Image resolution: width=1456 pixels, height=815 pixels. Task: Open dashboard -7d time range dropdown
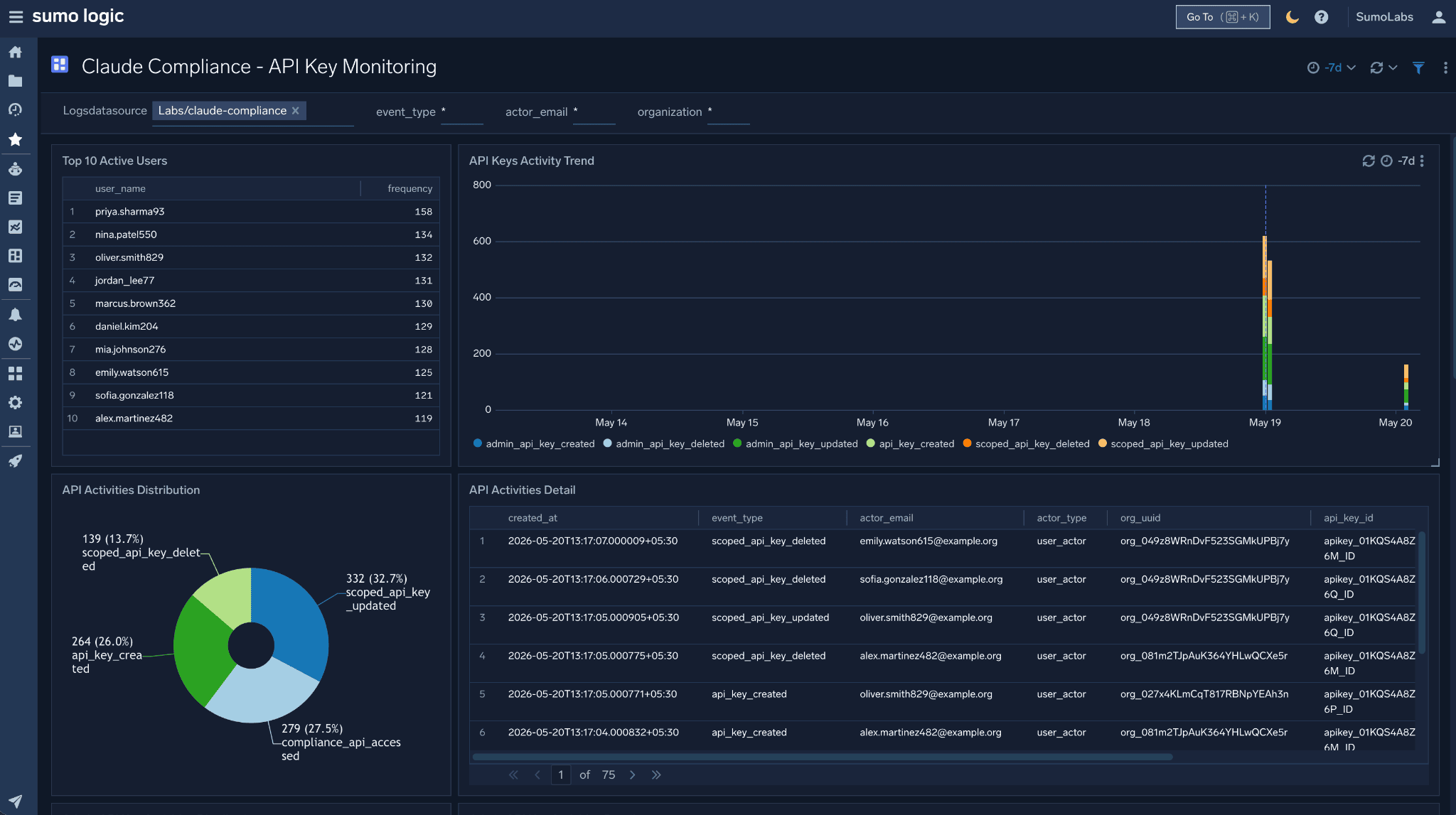point(1332,68)
